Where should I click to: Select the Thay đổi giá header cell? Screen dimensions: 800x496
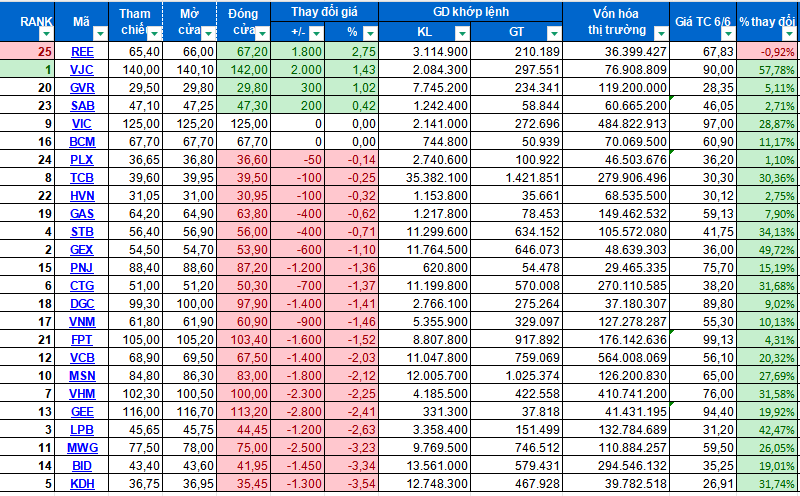[324, 12]
